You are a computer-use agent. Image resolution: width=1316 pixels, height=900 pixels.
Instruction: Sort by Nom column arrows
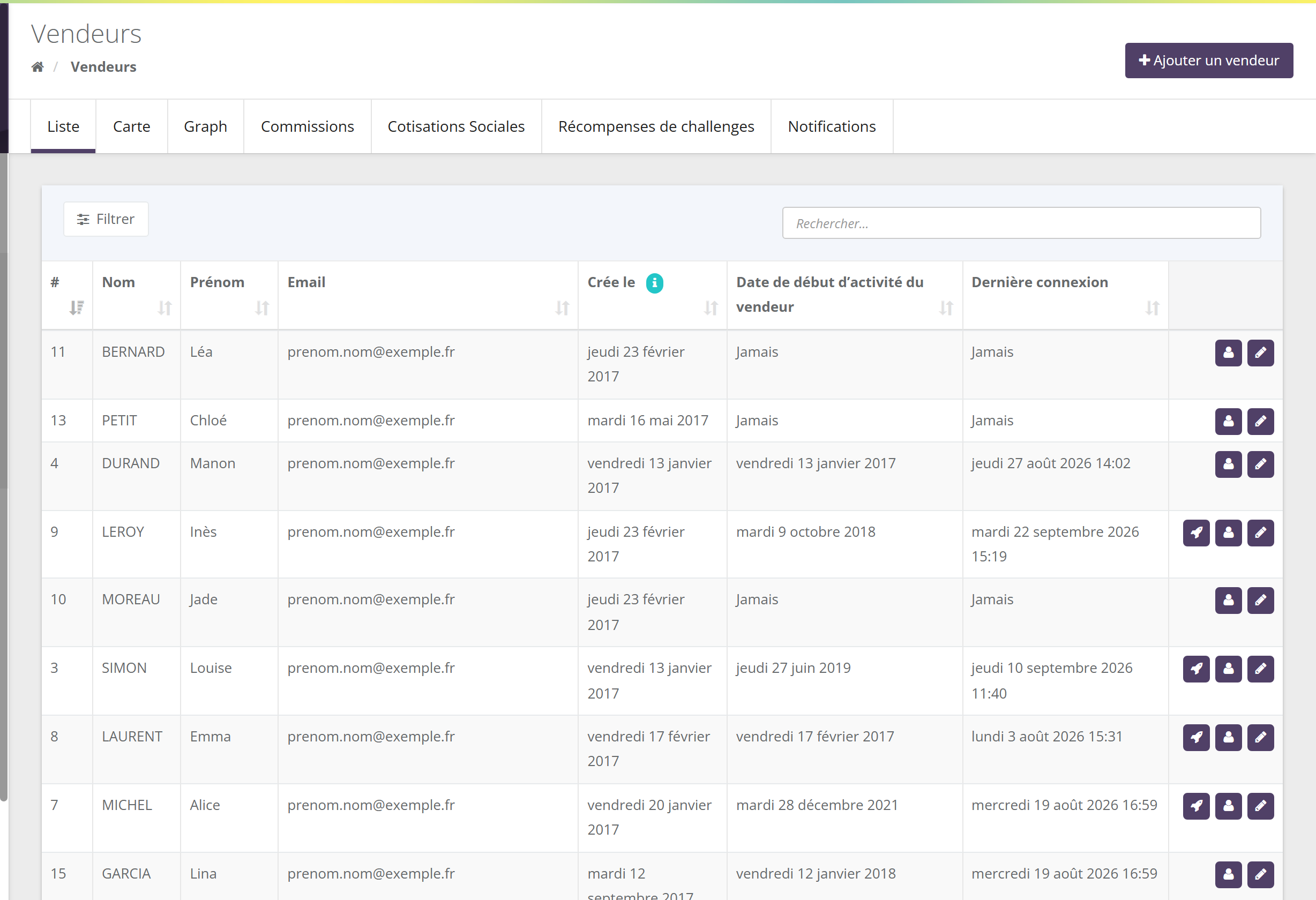click(165, 307)
